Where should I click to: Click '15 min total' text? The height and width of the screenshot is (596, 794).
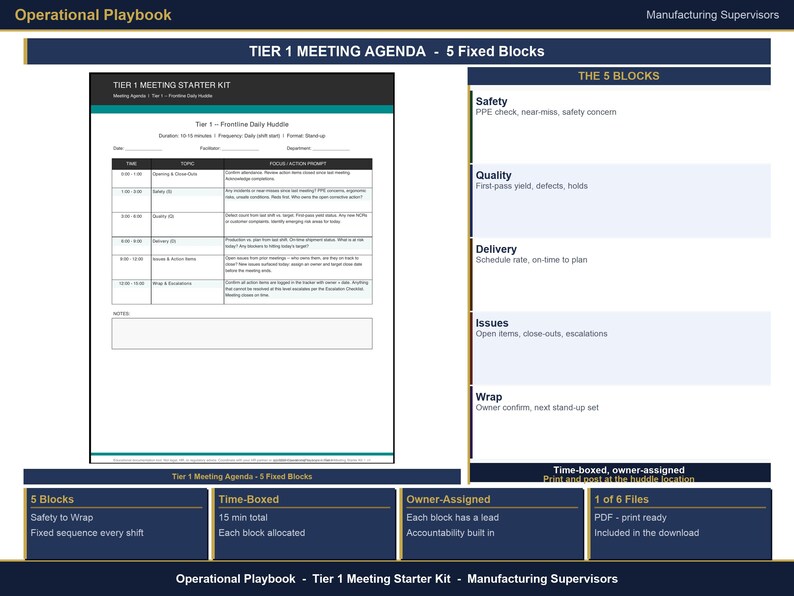pos(243,518)
